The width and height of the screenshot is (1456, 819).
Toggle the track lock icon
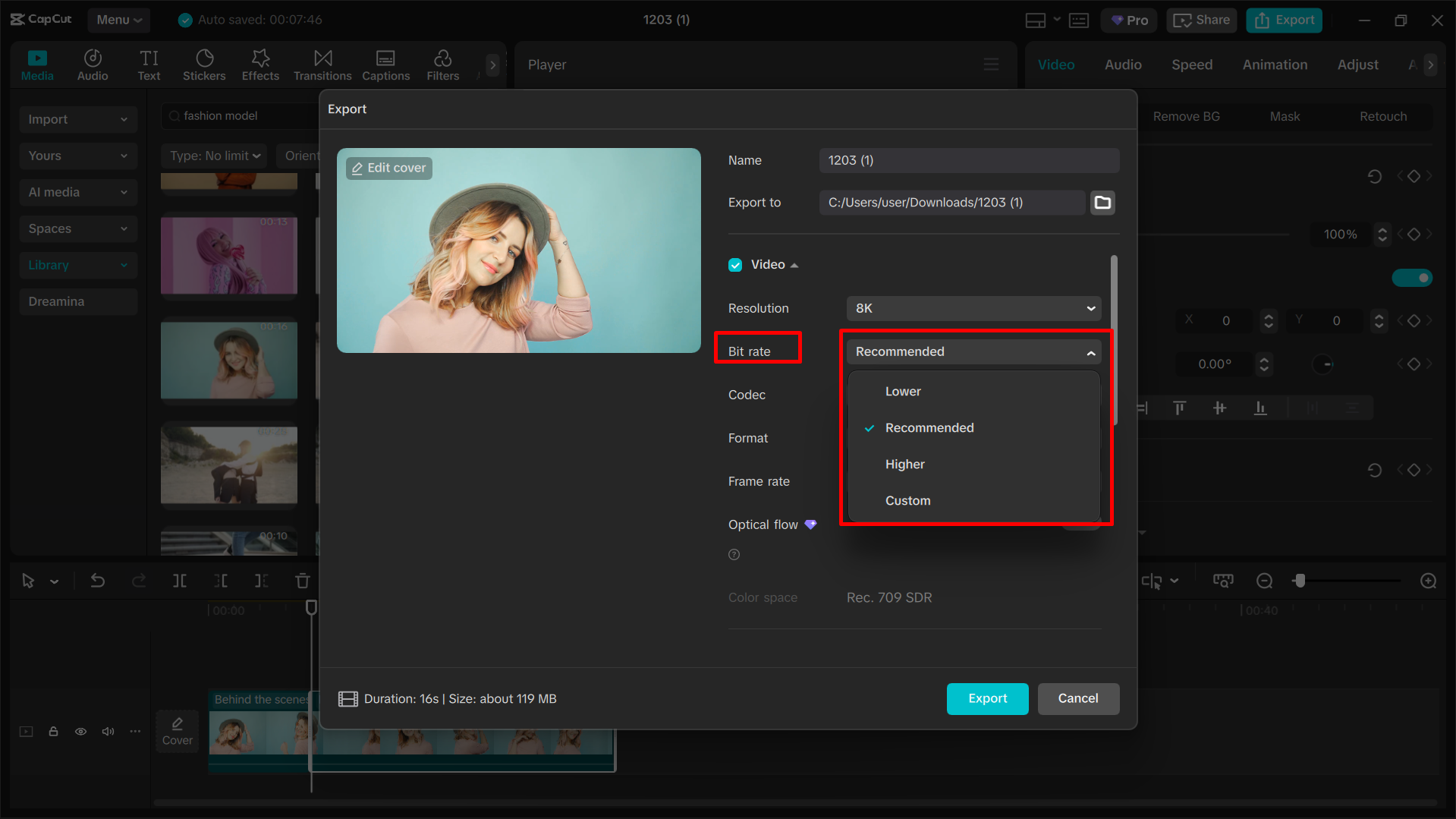pyautogui.click(x=53, y=731)
